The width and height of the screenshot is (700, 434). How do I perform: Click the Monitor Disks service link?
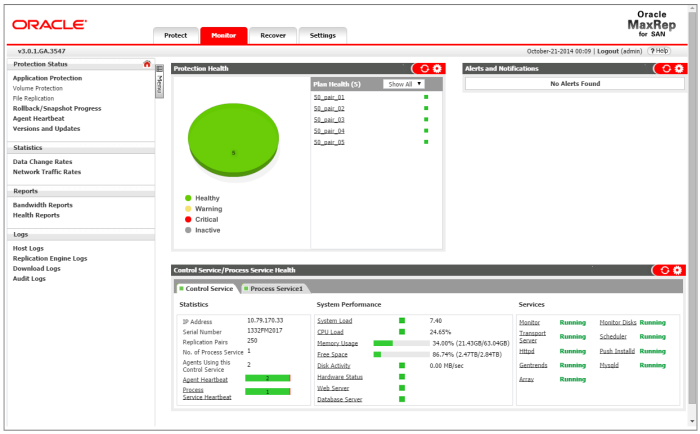[x=618, y=322]
